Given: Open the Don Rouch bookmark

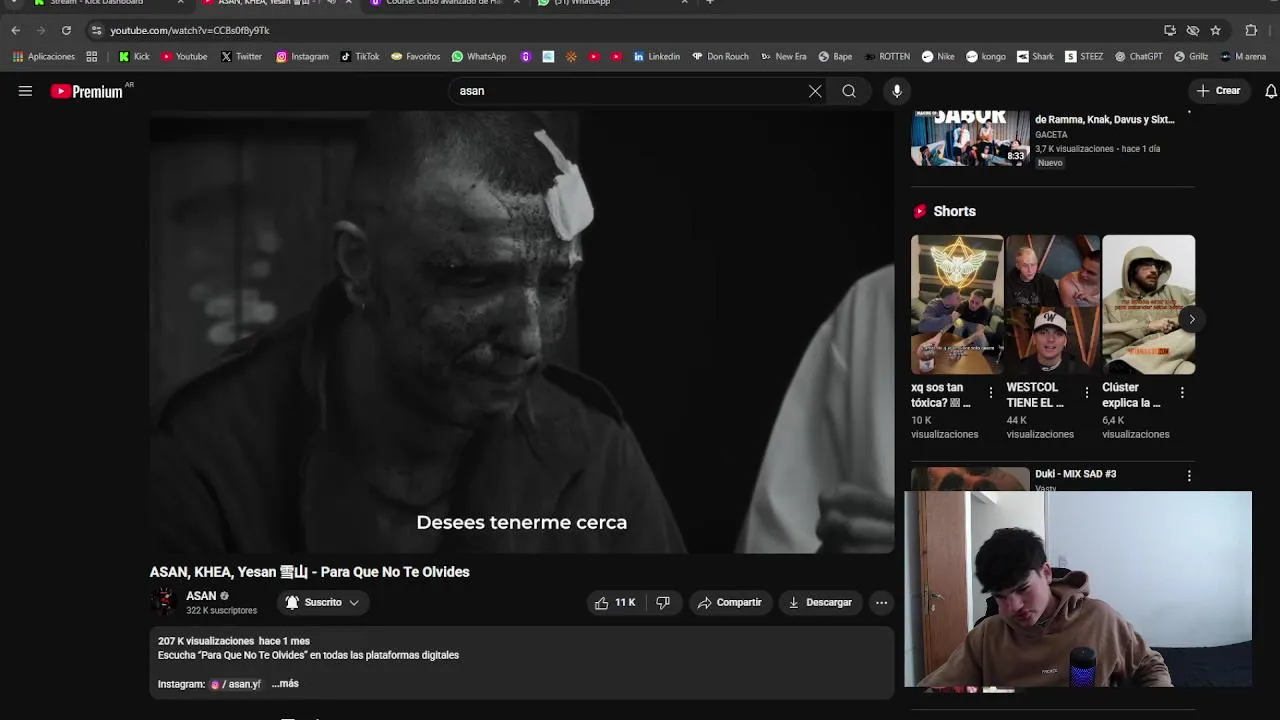Looking at the screenshot, I should (720, 57).
